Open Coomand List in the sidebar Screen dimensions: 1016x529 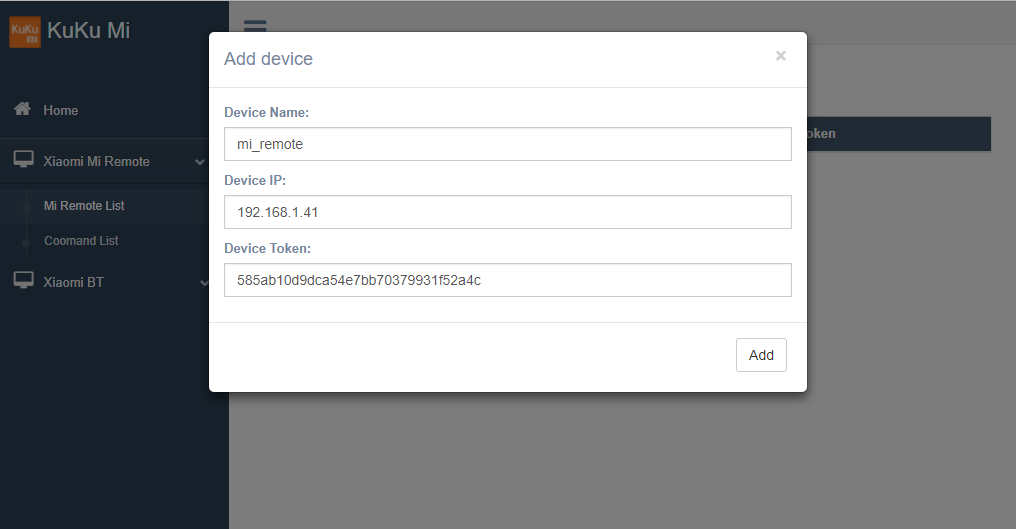coord(81,241)
